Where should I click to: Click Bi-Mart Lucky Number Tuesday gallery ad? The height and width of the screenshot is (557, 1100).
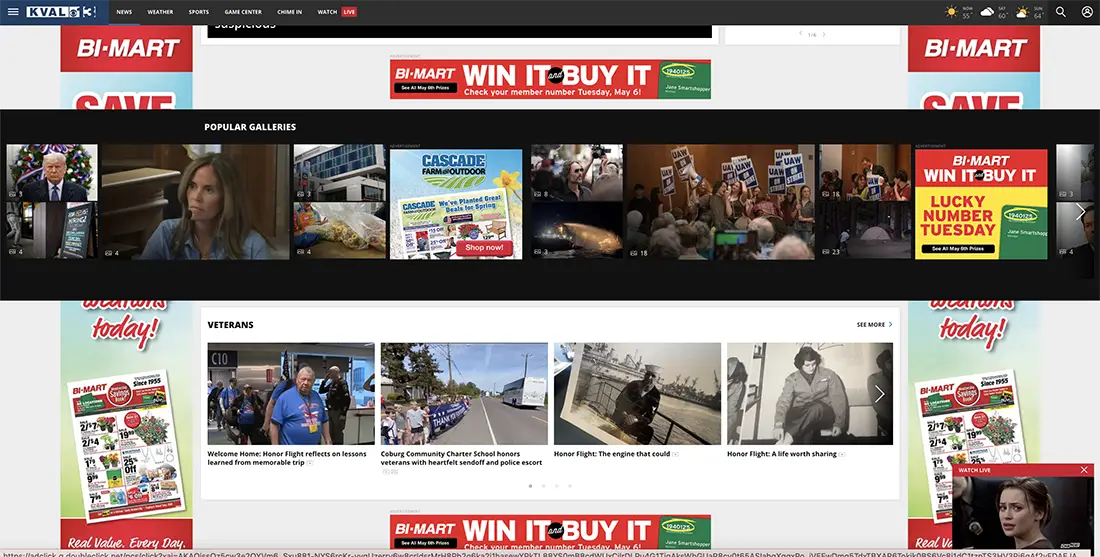pos(981,204)
